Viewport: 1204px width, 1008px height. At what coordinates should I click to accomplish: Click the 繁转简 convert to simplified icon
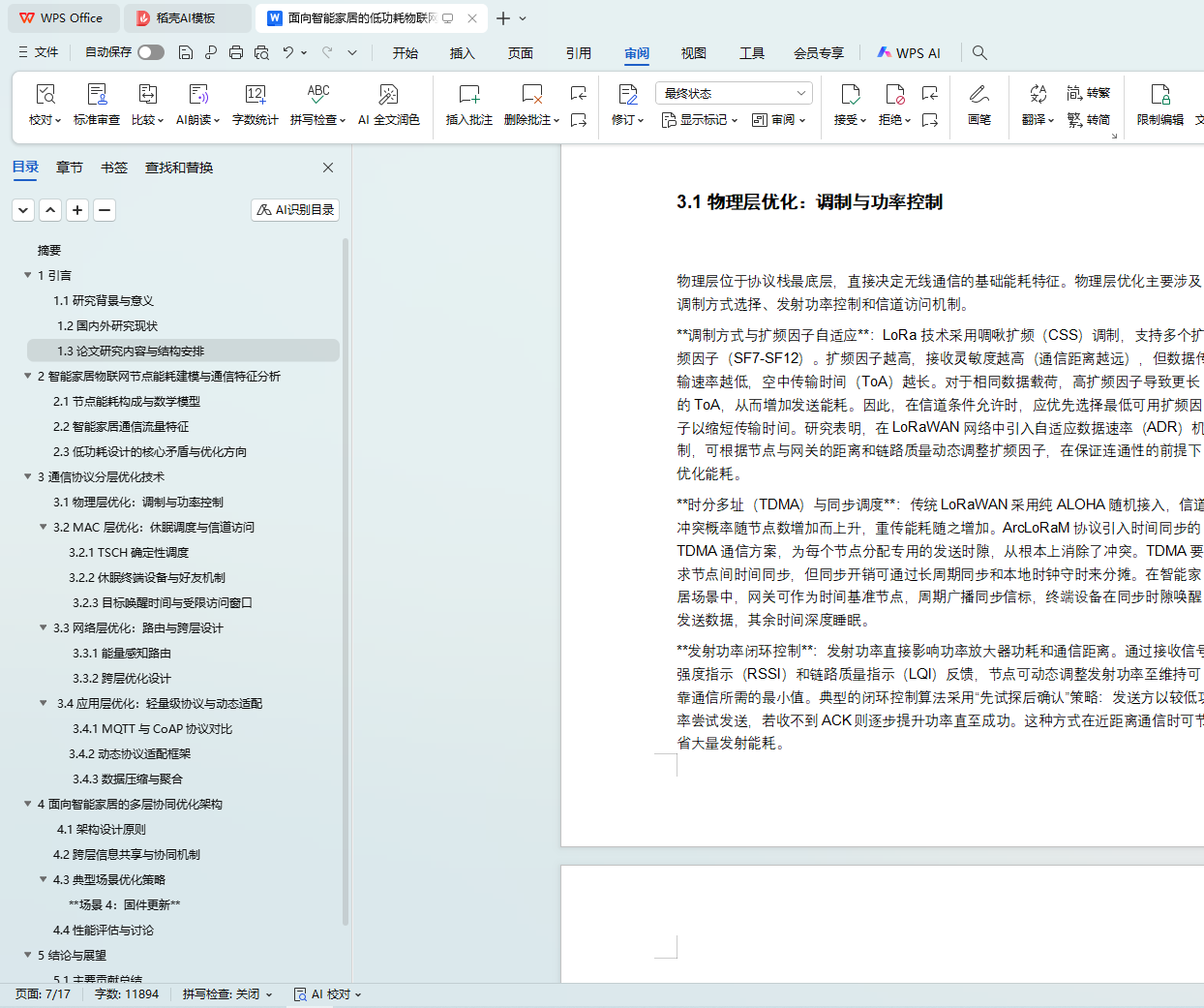pyautogui.click(x=1088, y=120)
